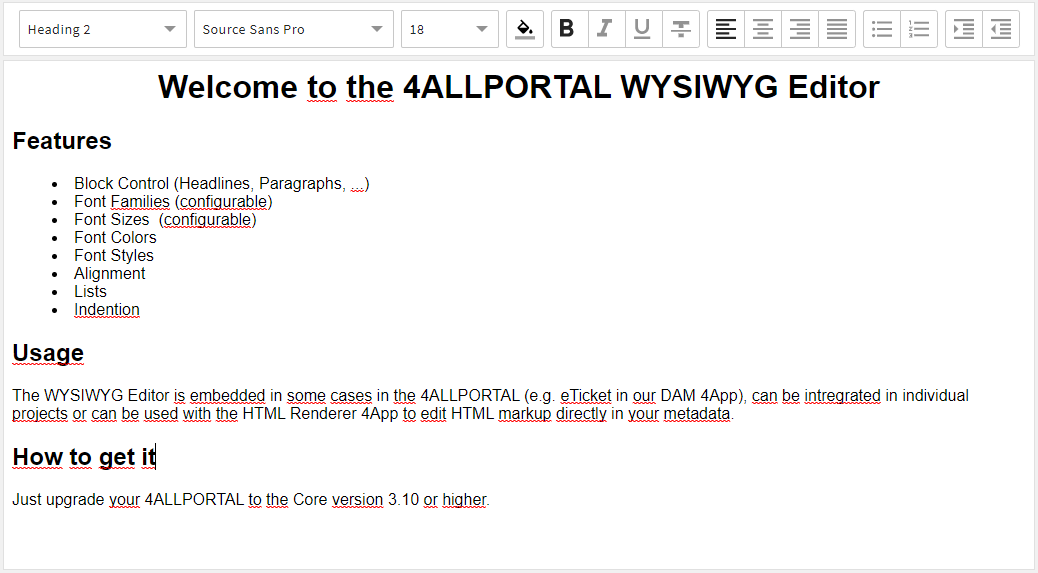The image size is (1038, 573).
Task: Open the font size 18 dropdown
Action: 449,29
